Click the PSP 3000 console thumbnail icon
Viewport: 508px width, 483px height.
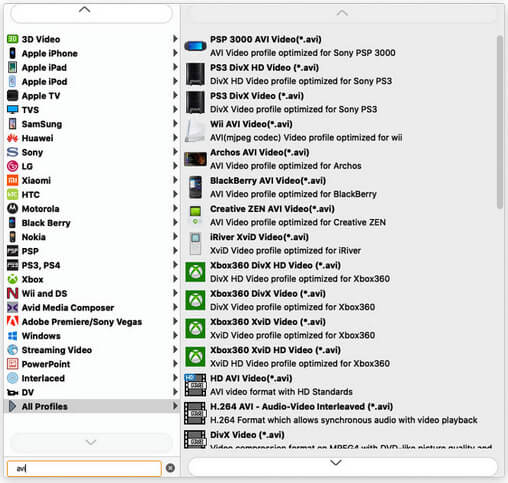[x=195, y=46]
